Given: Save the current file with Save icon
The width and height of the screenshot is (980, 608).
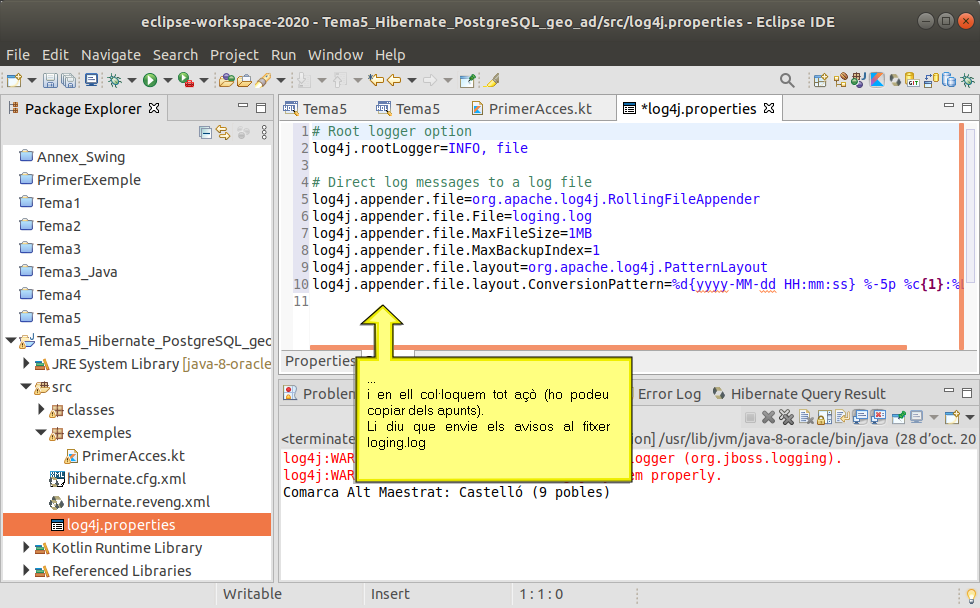Looking at the screenshot, I should [50, 80].
